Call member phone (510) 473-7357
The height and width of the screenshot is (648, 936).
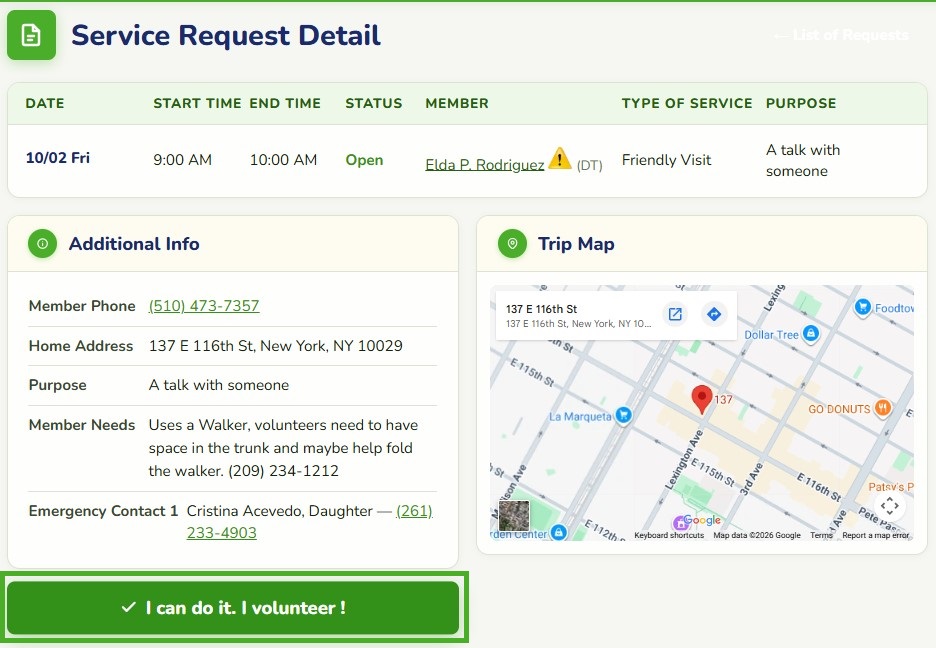coord(204,306)
